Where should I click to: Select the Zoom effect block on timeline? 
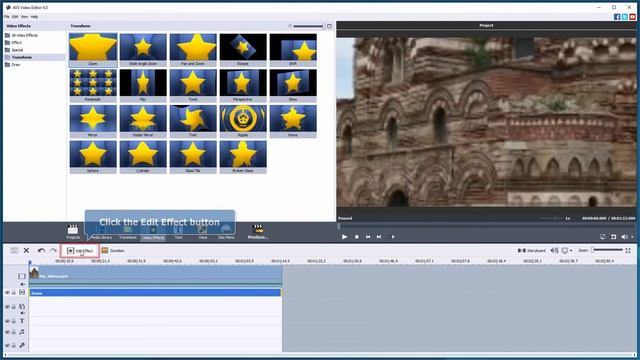point(156,293)
